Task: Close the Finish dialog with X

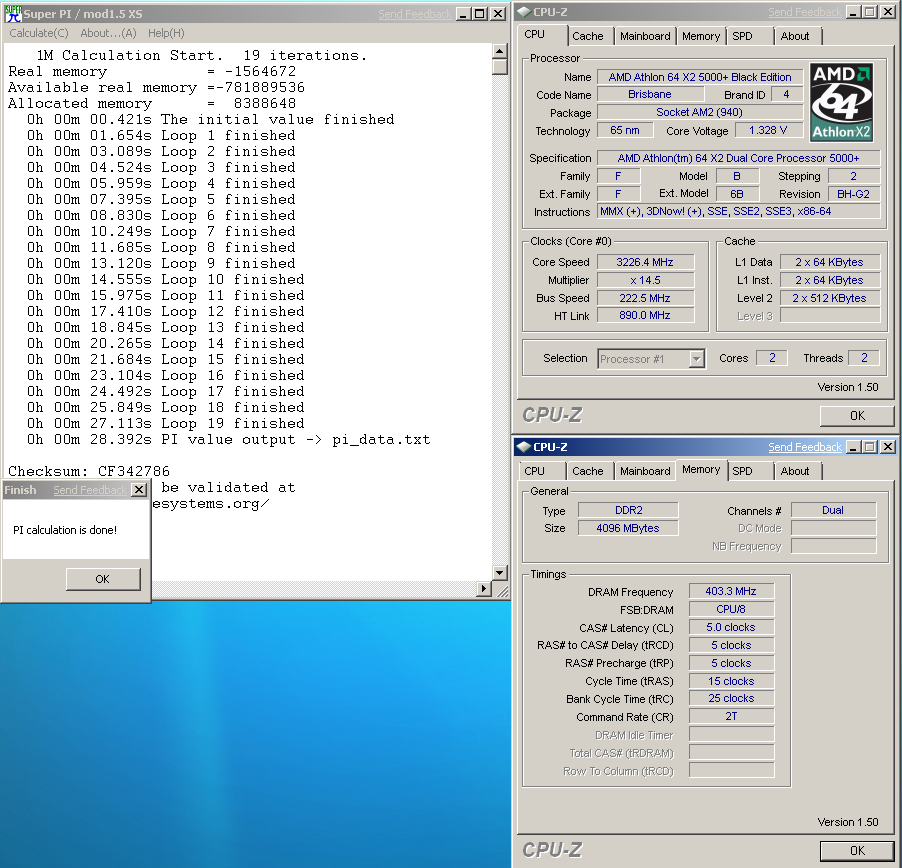Action: (x=139, y=490)
